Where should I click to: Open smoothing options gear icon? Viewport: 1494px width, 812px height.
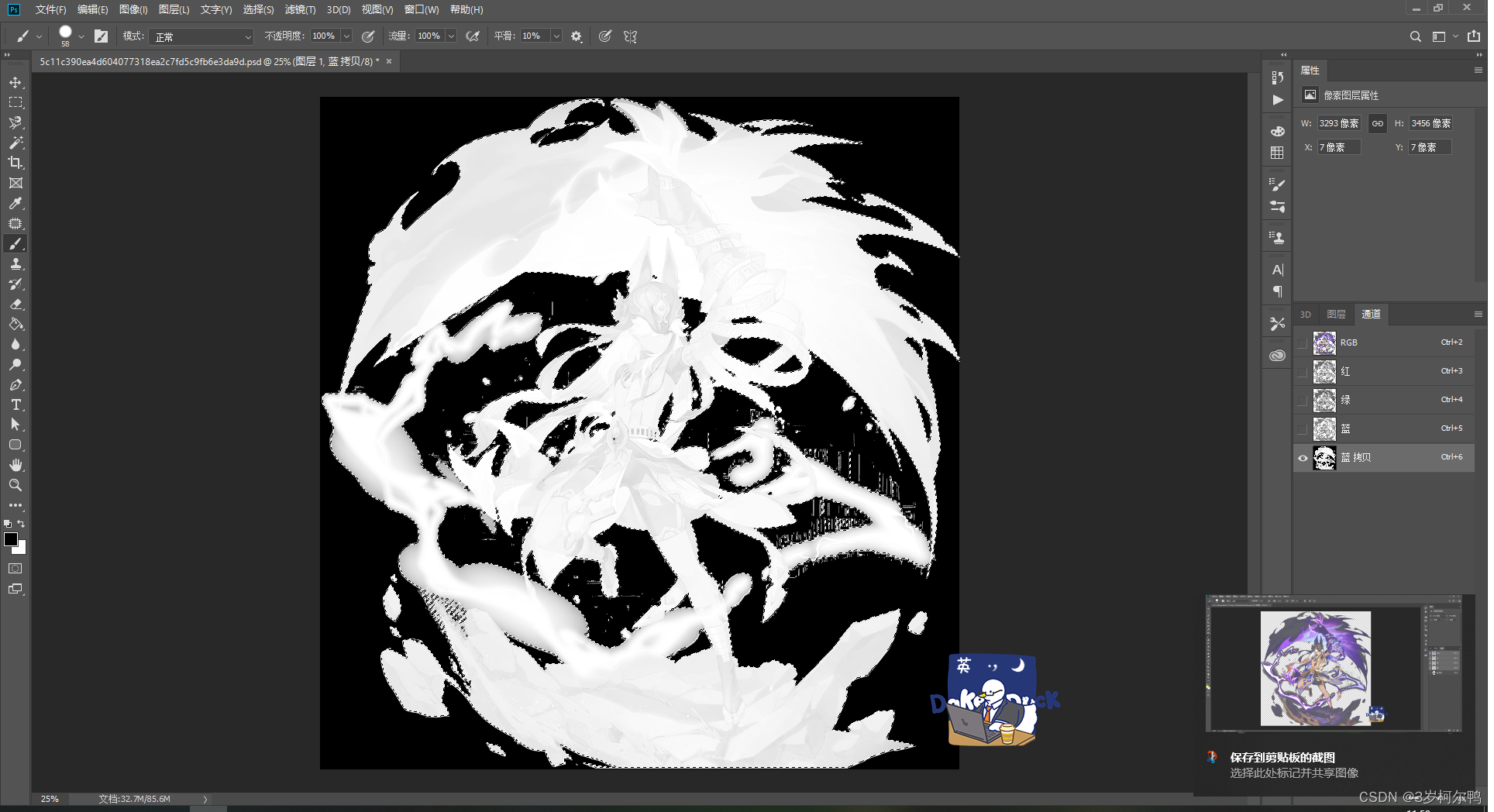pyautogui.click(x=577, y=36)
